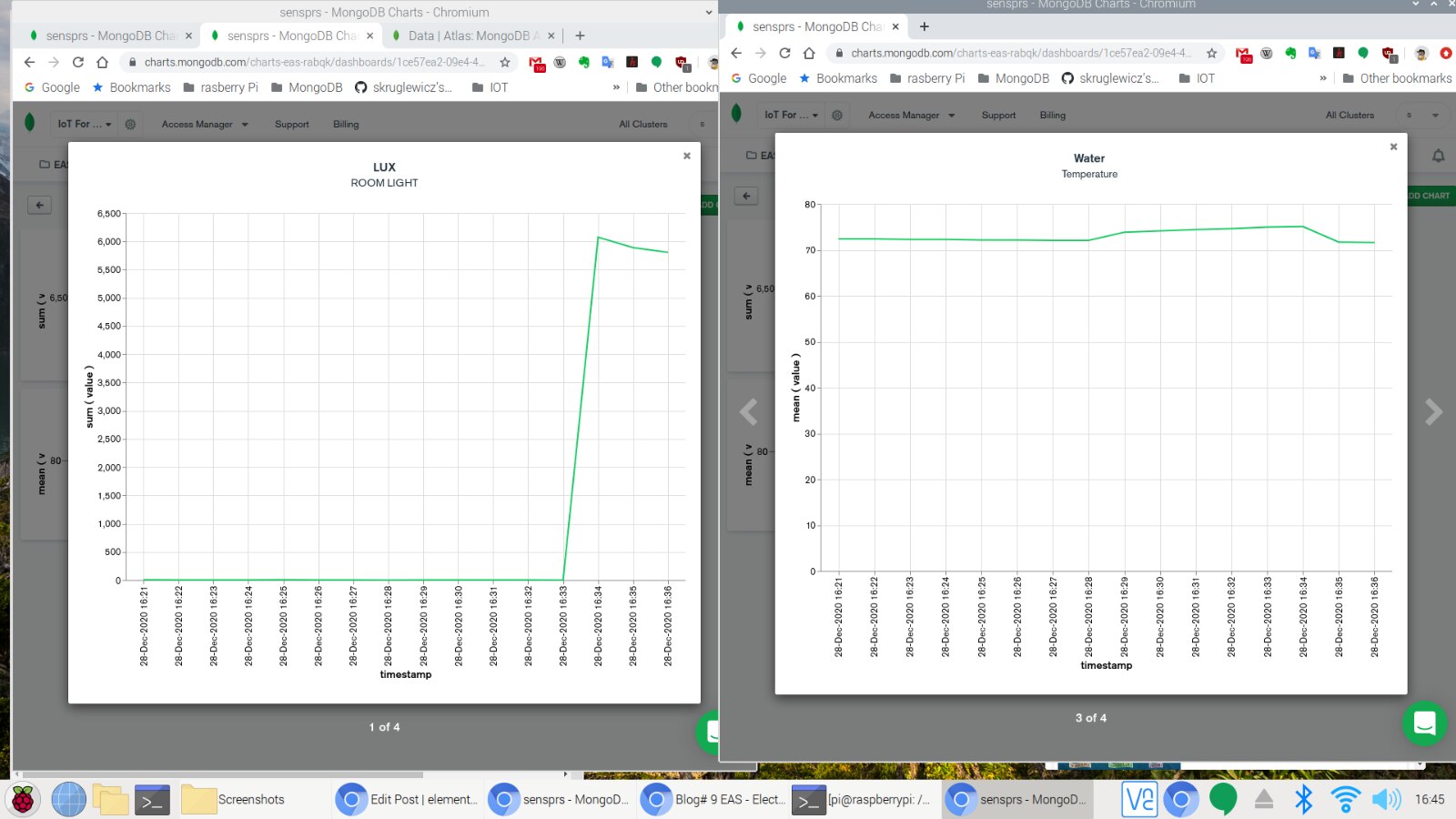
Task: Open the user account dropdown in right window
Action: tap(1422, 115)
